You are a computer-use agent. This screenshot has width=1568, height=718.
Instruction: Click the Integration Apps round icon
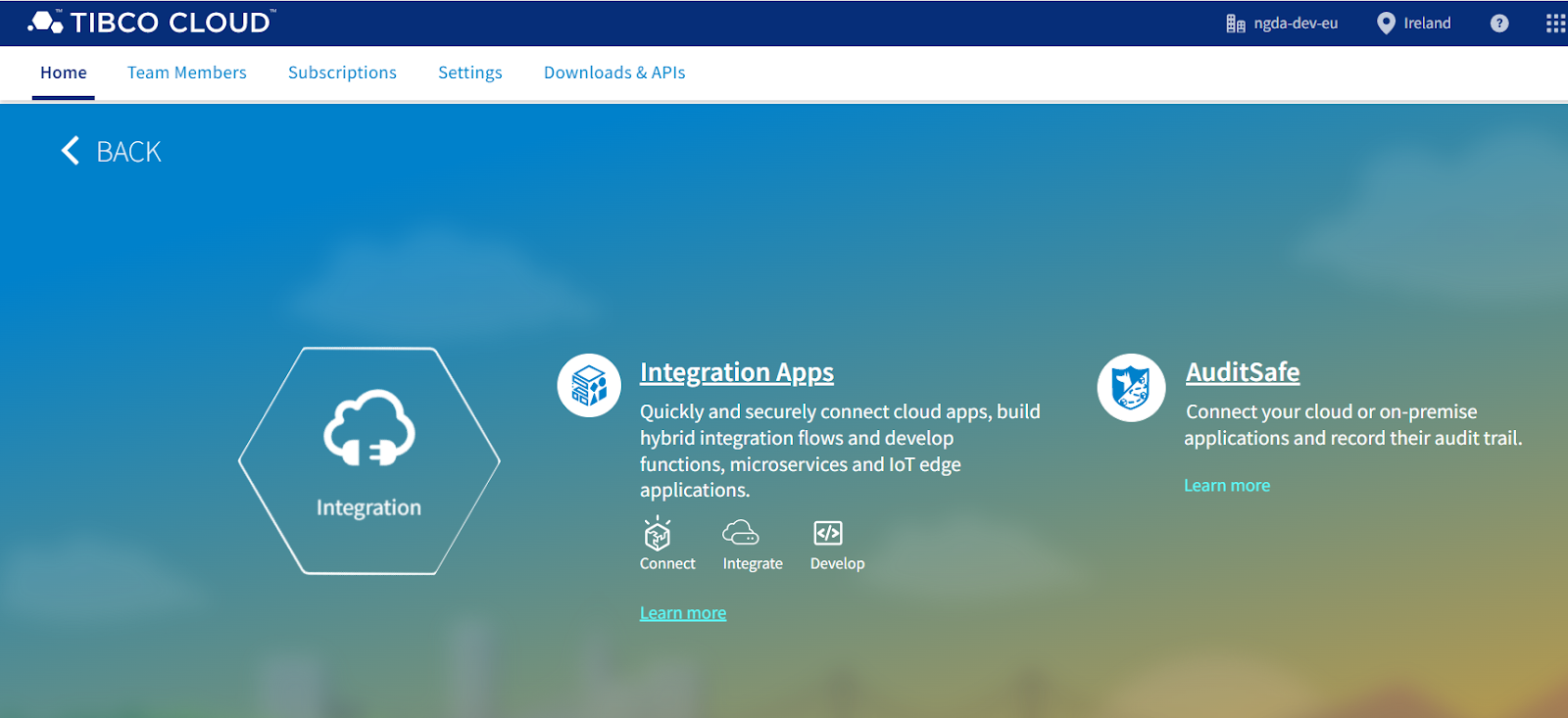589,386
